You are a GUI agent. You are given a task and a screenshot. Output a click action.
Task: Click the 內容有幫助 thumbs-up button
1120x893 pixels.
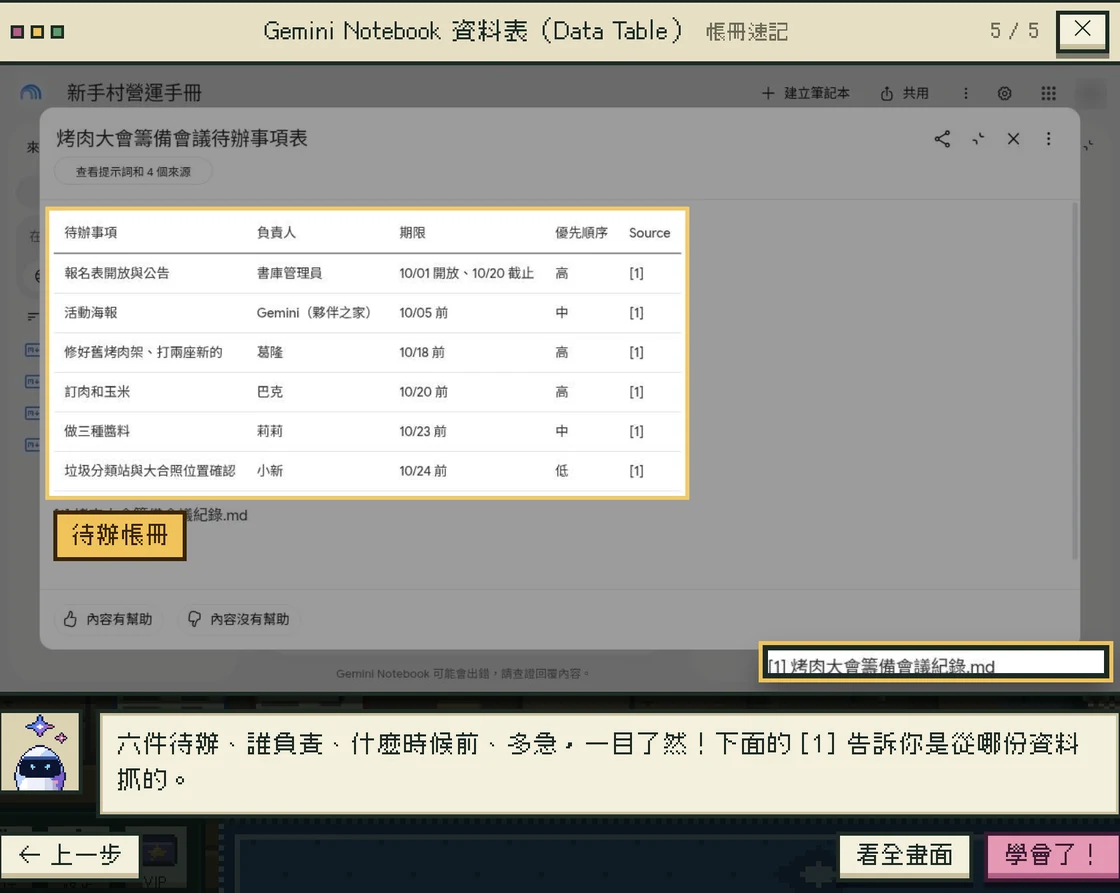pos(109,619)
